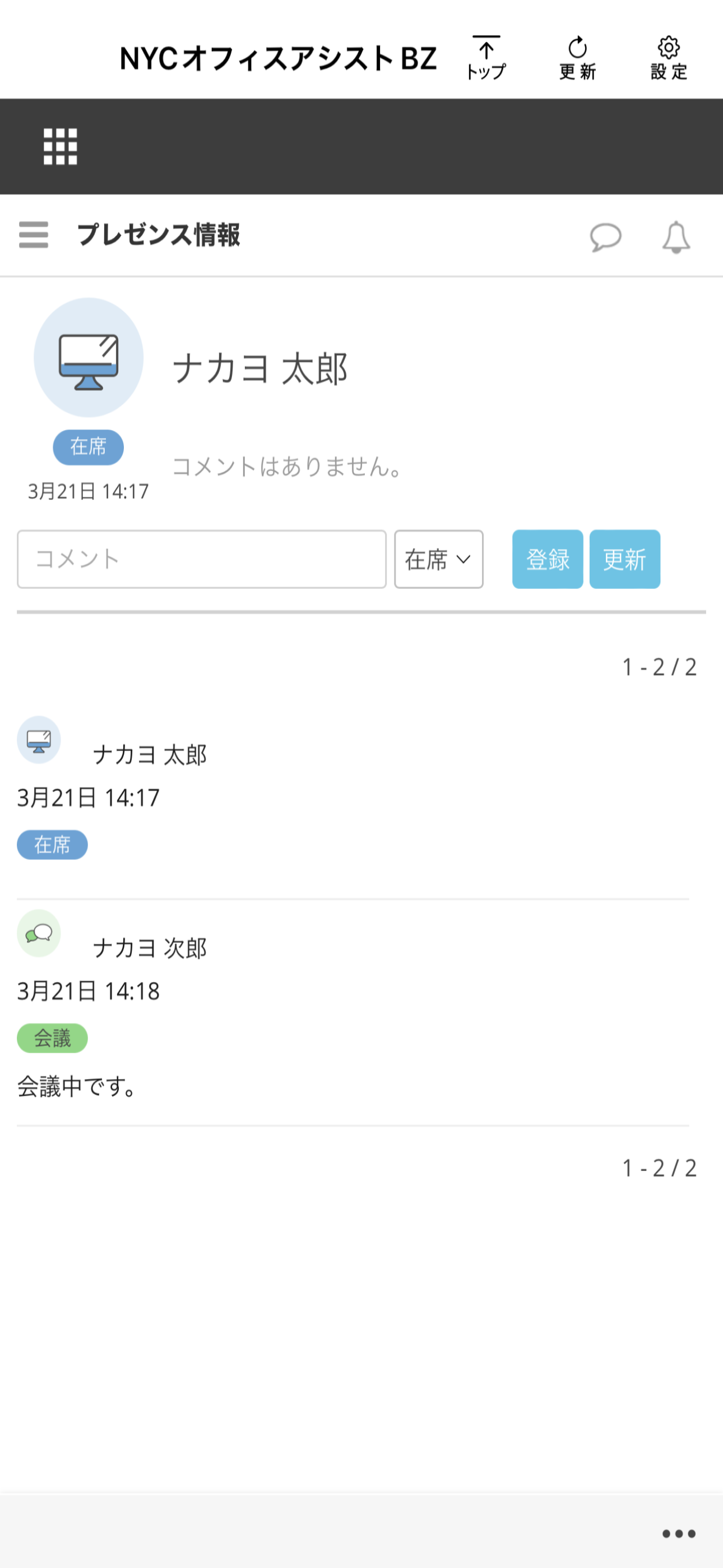723x1568 pixels.
Task: Open the three-dot more menu
Action: click(x=679, y=1533)
